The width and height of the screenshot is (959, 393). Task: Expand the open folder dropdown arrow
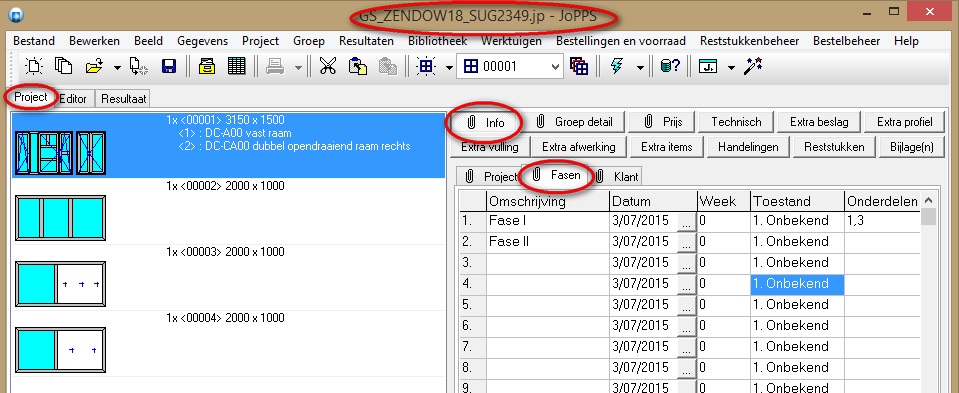pos(117,67)
